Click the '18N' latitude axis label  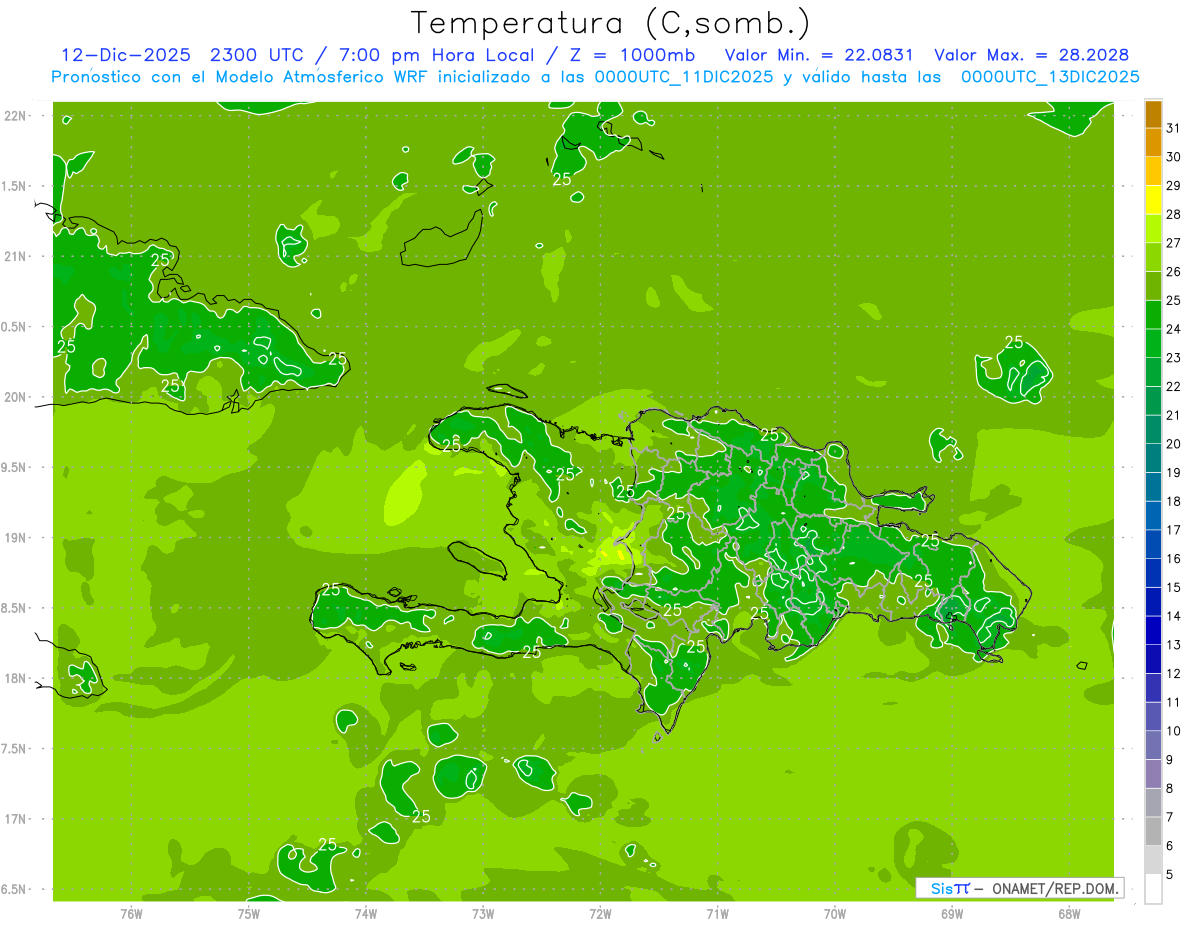15,678
